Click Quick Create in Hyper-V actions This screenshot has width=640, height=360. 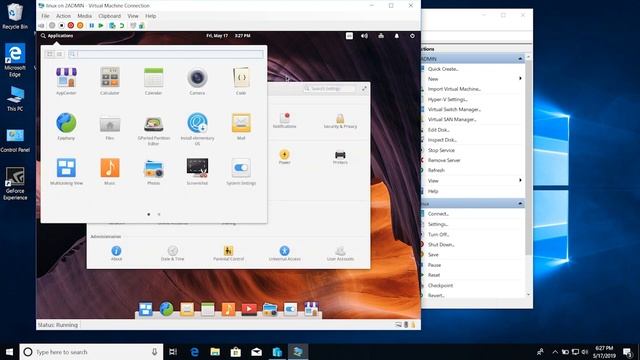click(x=443, y=69)
